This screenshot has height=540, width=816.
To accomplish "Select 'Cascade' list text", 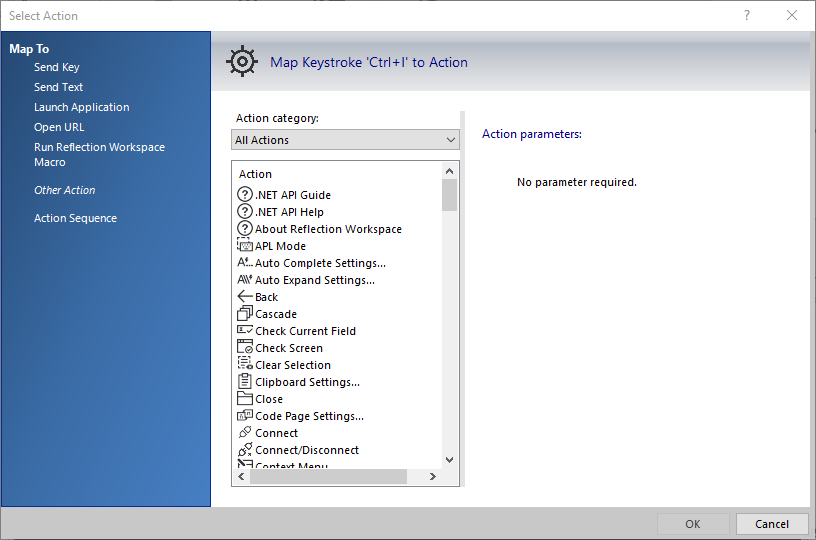I will tap(276, 314).
